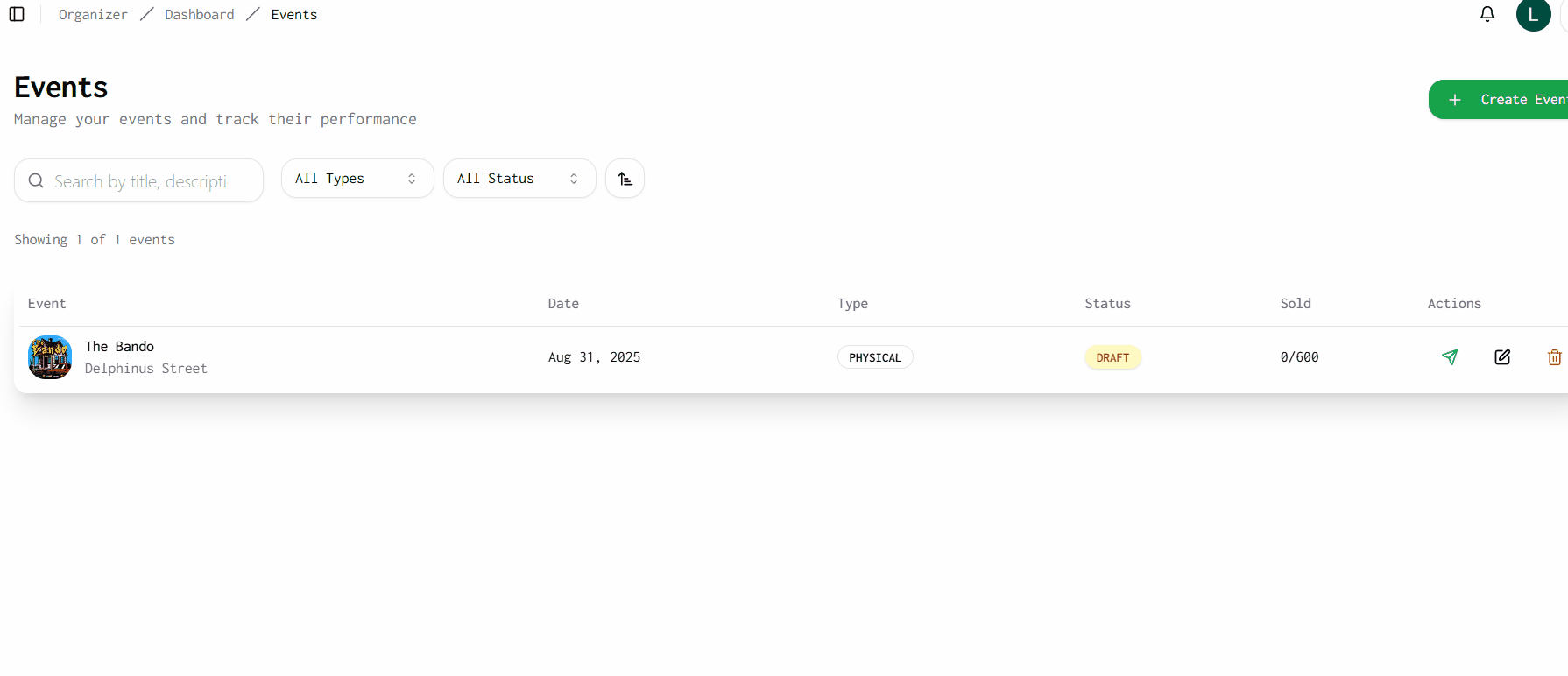
Task: Toggle the sort order button
Action: coord(625,179)
